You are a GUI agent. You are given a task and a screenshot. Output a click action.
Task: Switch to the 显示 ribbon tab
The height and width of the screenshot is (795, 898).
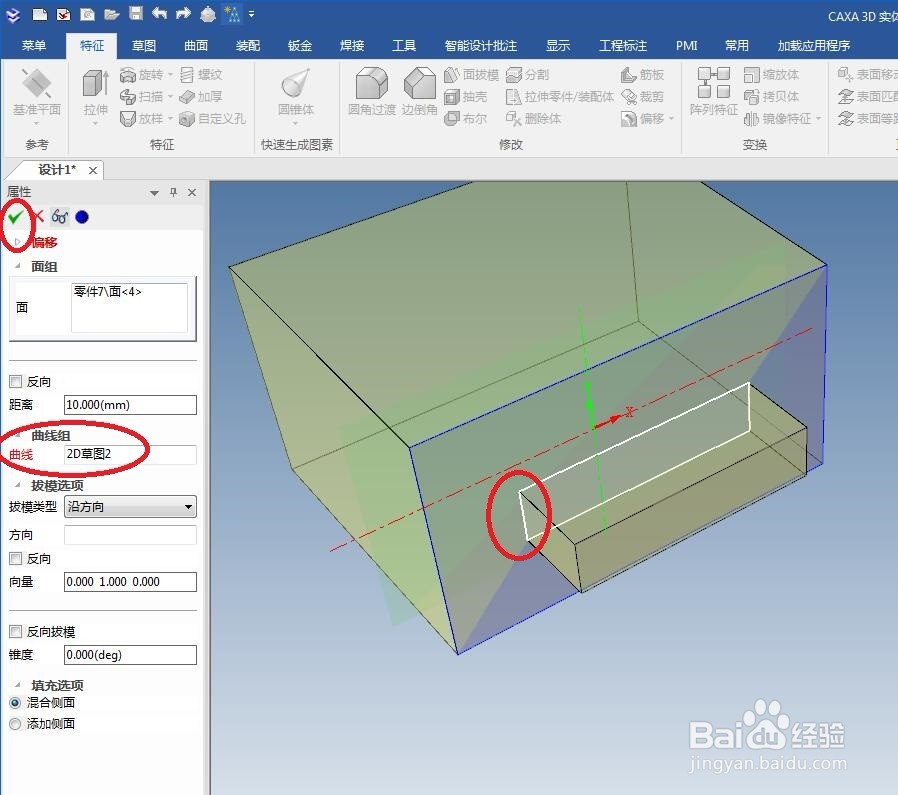pyautogui.click(x=558, y=45)
